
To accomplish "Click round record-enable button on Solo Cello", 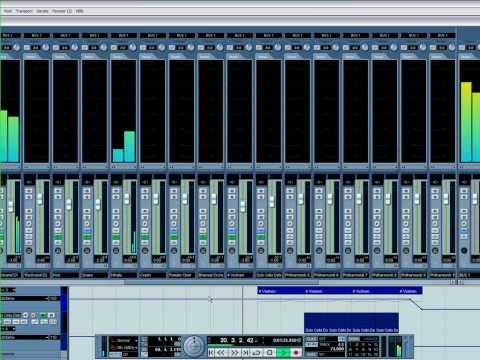I will pyautogui.click(x=261, y=250).
